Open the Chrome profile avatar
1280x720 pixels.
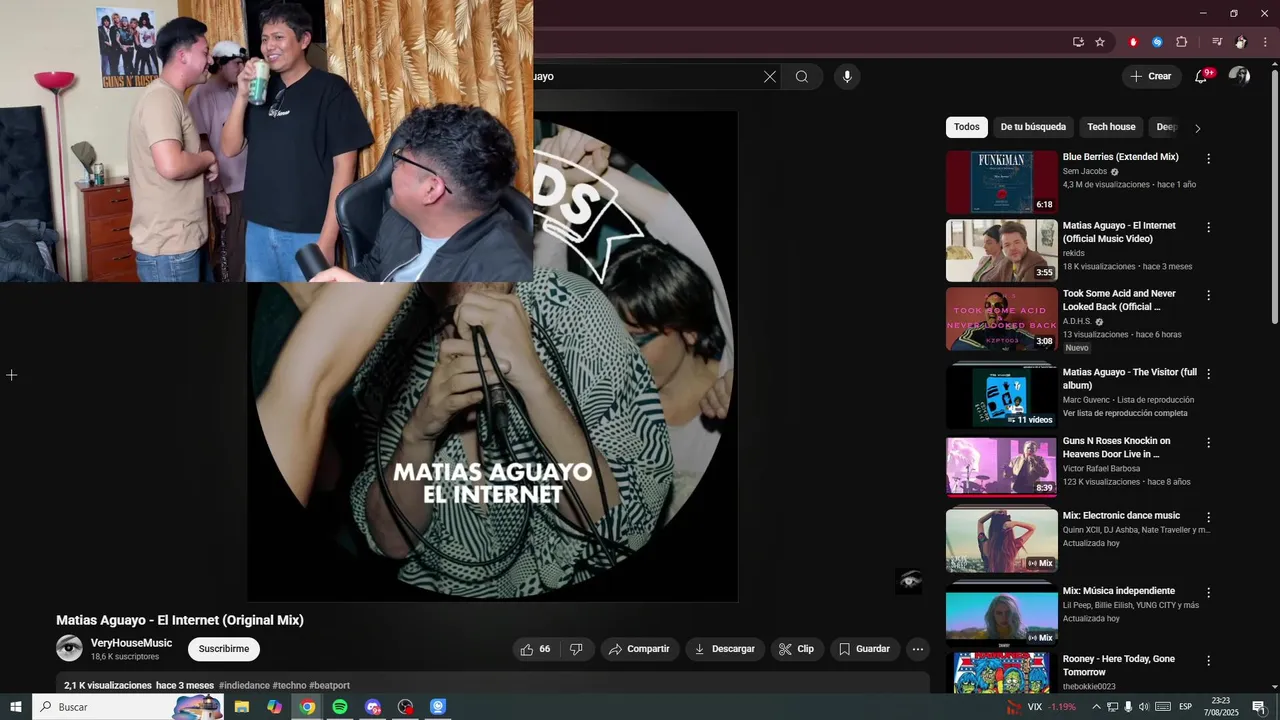click(1241, 42)
